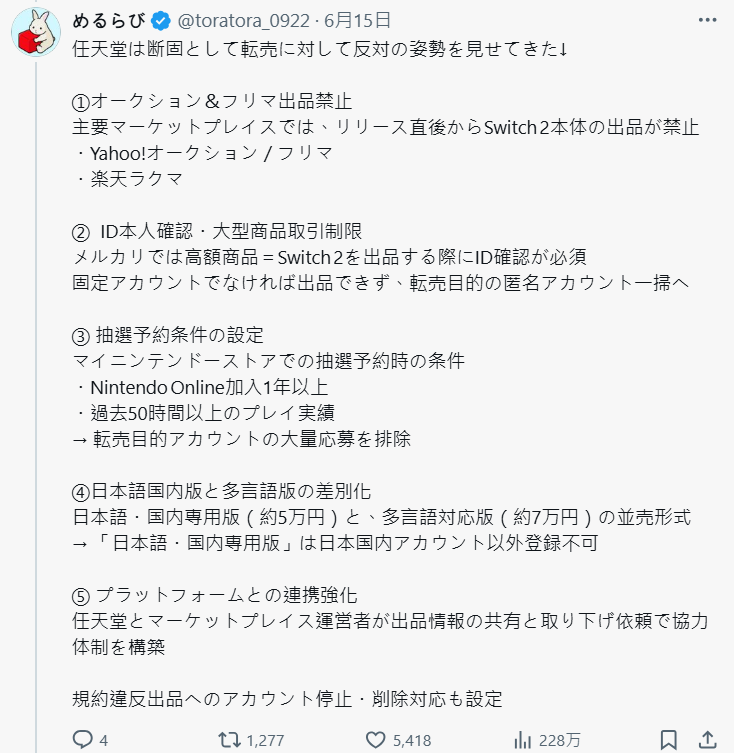This screenshot has height=753, width=734.
Task: Like the post with the heart icon
Action: tap(375, 740)
